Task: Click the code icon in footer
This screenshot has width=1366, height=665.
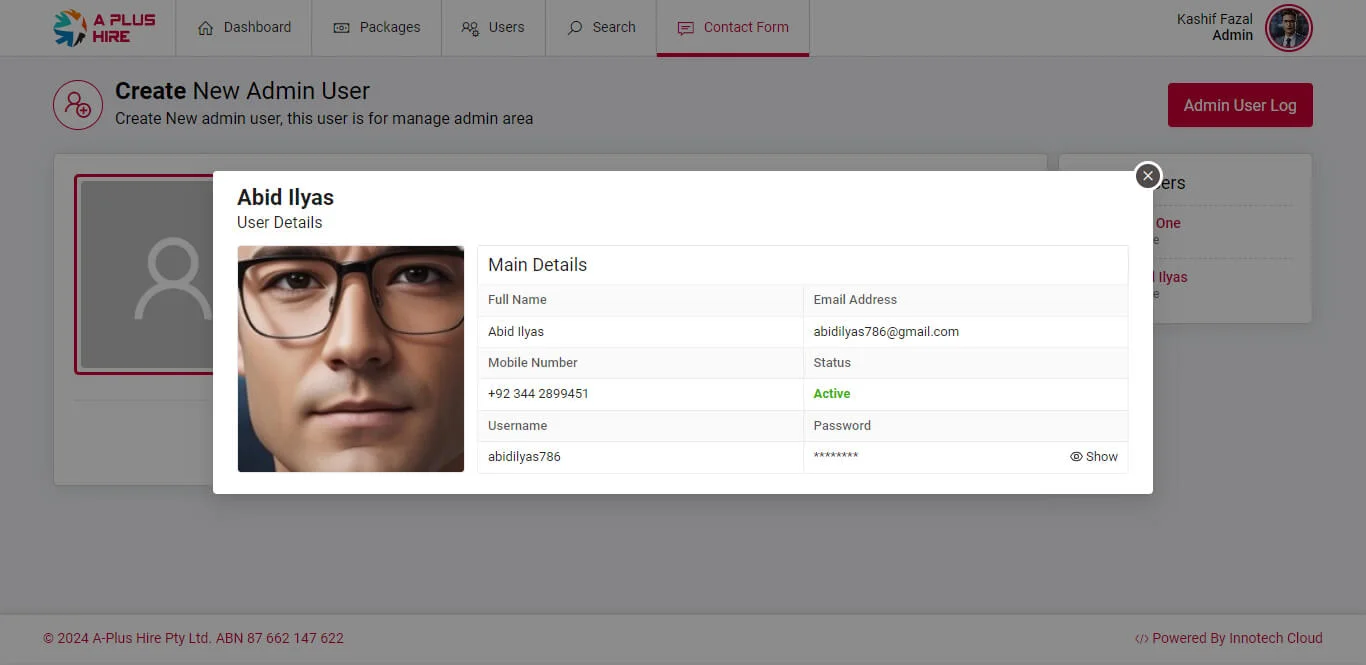Action: pyautogui.click(x=1141, y=639)
